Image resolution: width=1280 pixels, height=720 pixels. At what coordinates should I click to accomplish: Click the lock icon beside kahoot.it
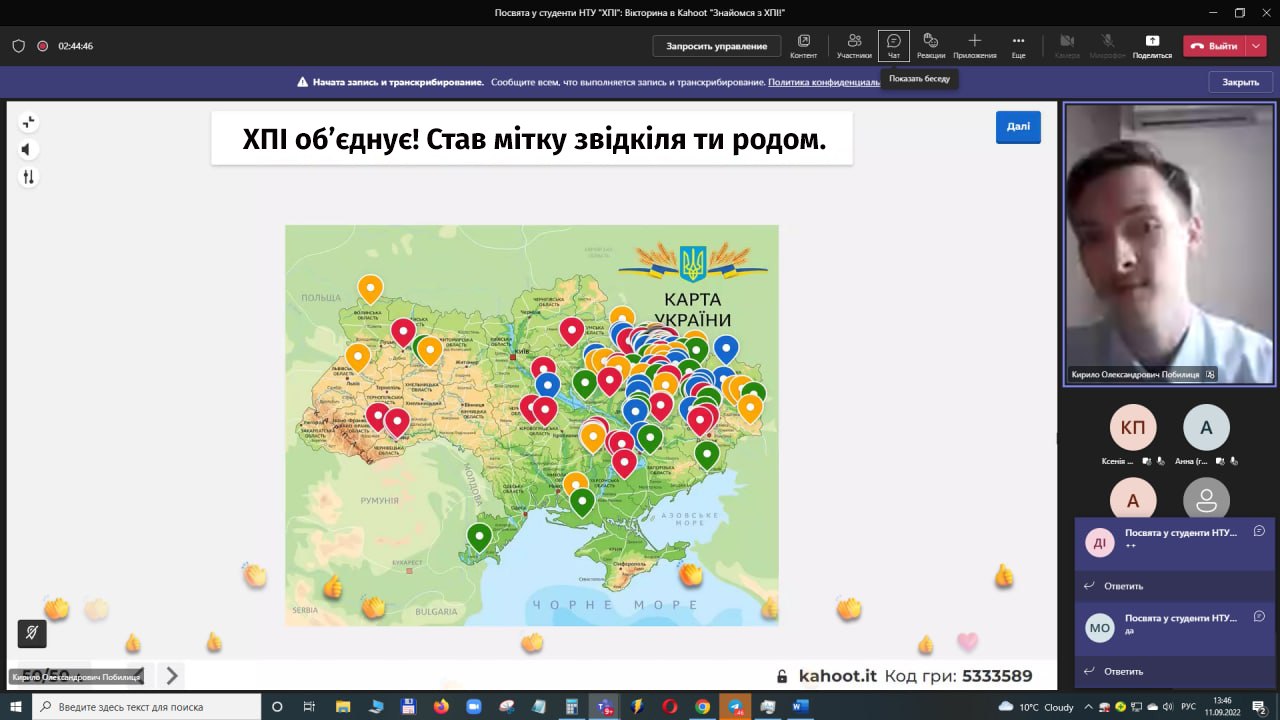(782, 676)
